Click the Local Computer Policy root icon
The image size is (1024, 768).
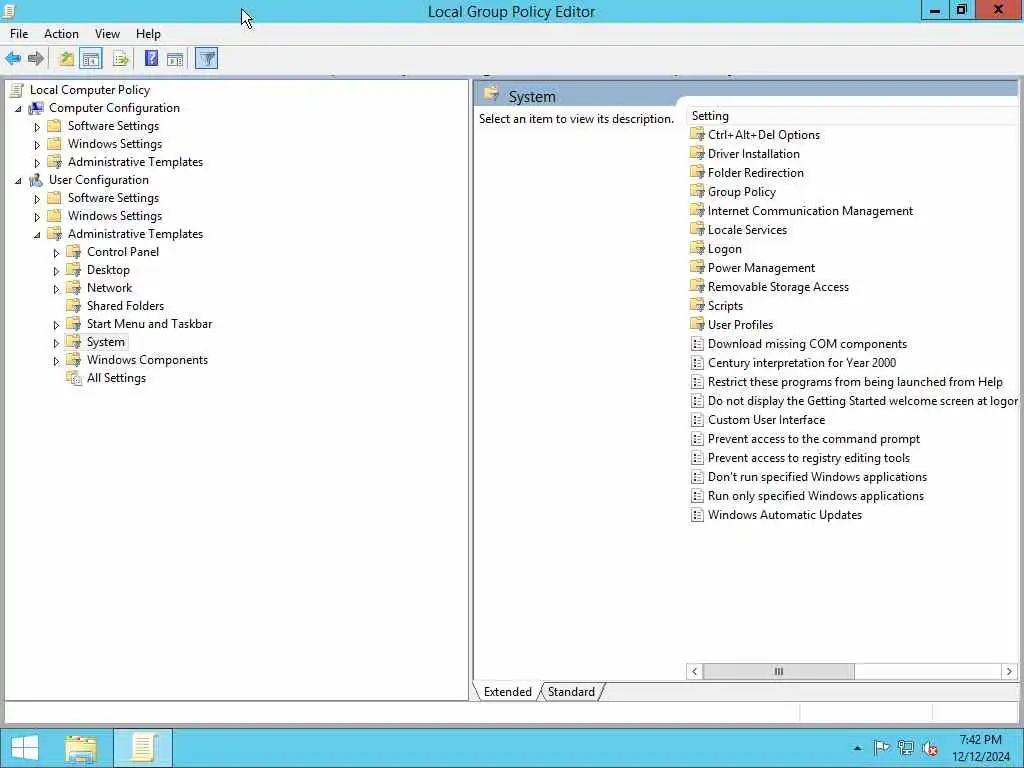18,90
